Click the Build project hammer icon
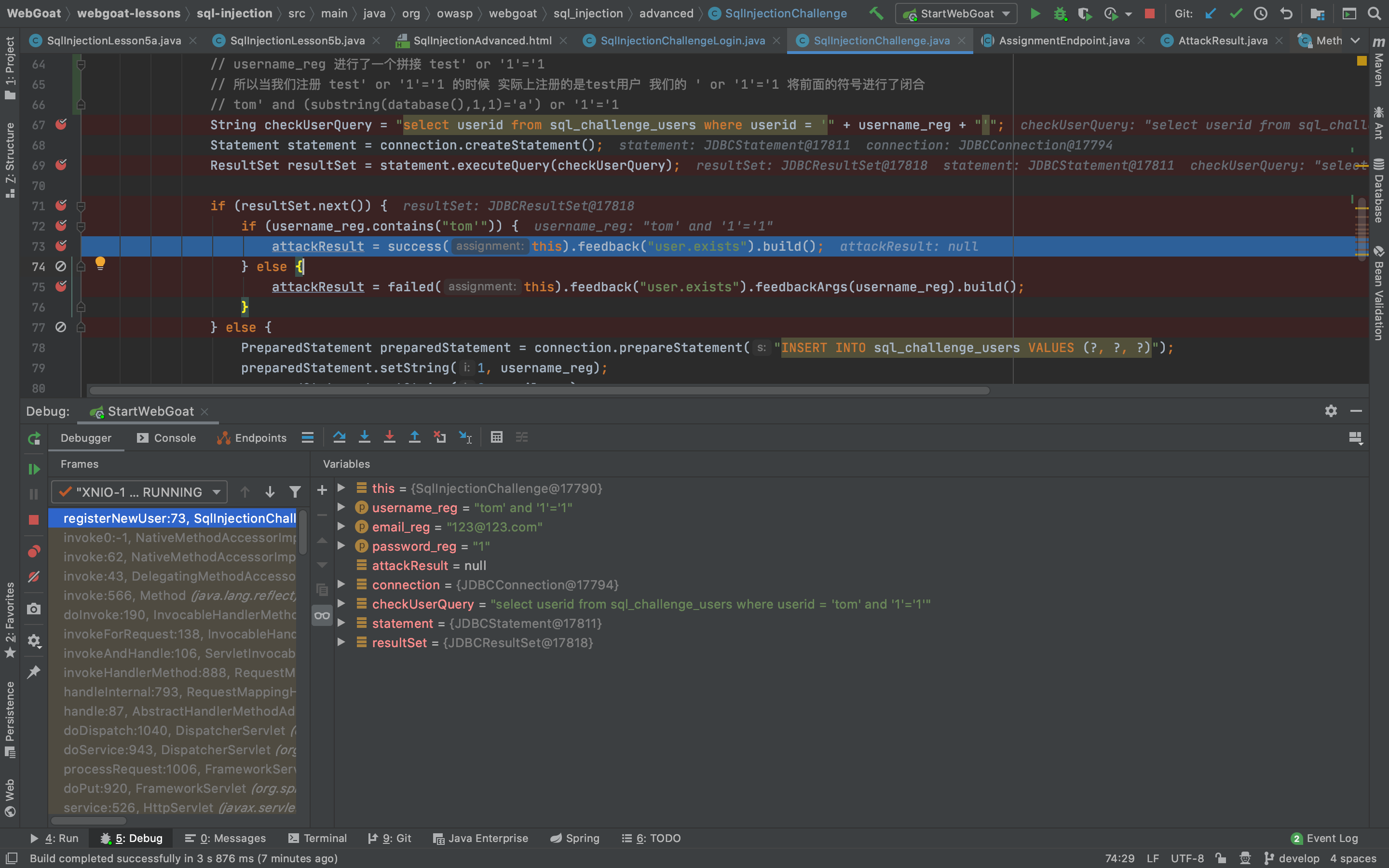 (876, 13)
